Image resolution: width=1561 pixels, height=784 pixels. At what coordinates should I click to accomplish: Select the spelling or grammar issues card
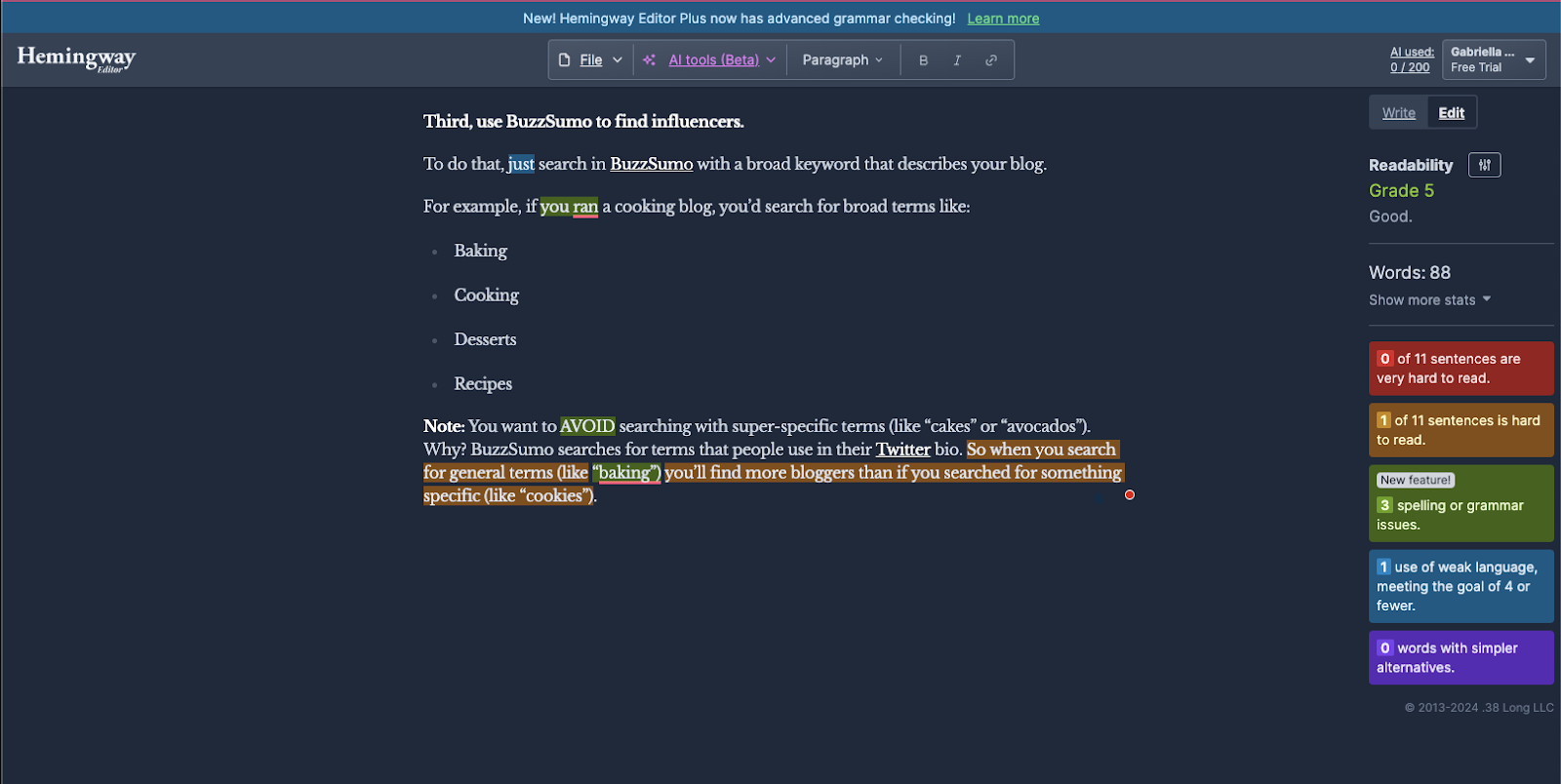[1461, 503]
